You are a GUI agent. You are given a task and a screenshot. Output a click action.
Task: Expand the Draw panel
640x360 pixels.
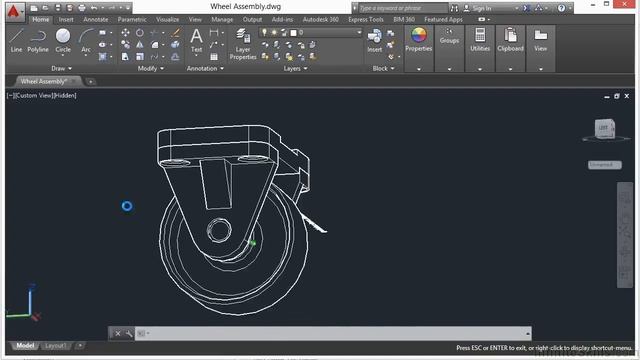click(61, 68)
